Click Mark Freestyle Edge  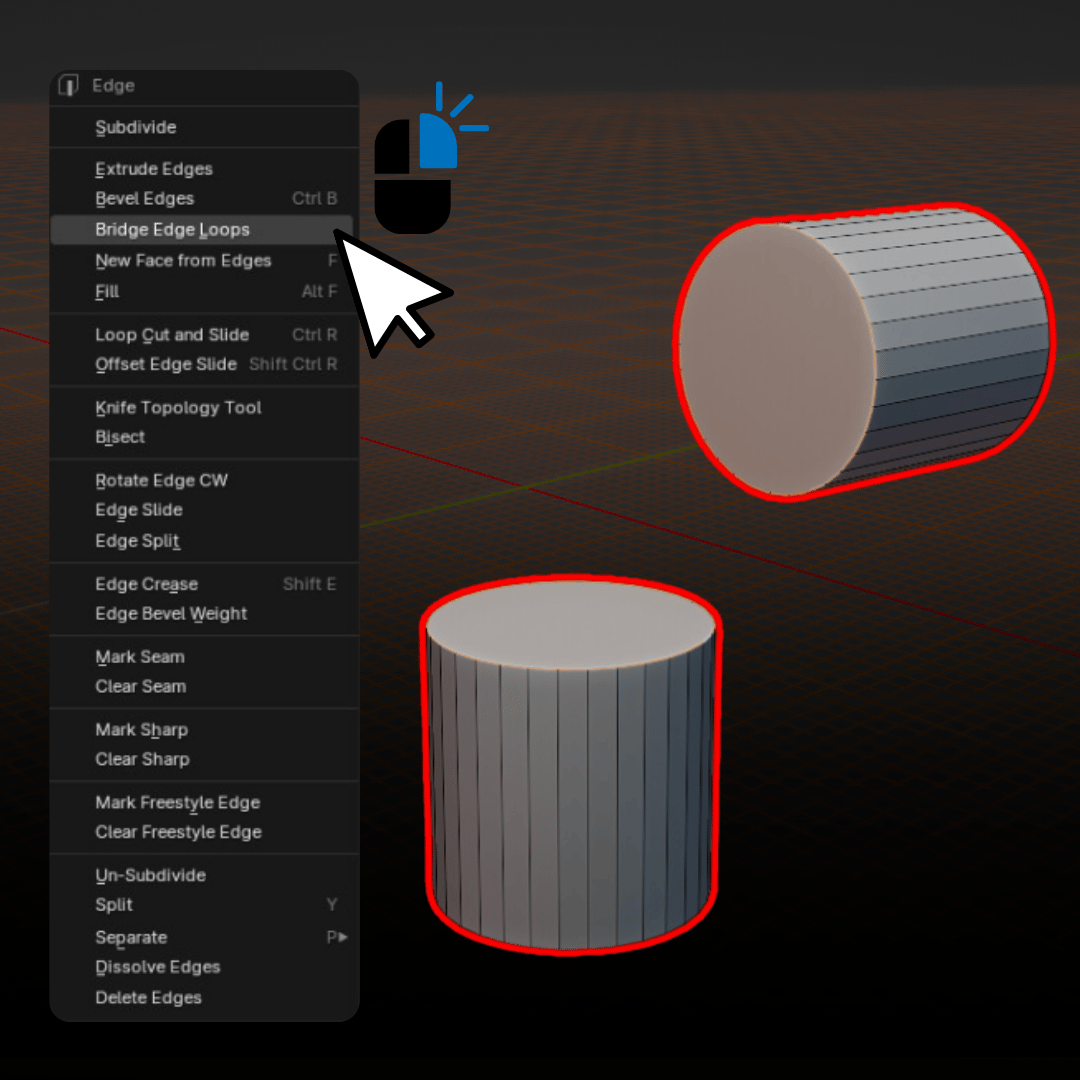(x=205, y=803)
